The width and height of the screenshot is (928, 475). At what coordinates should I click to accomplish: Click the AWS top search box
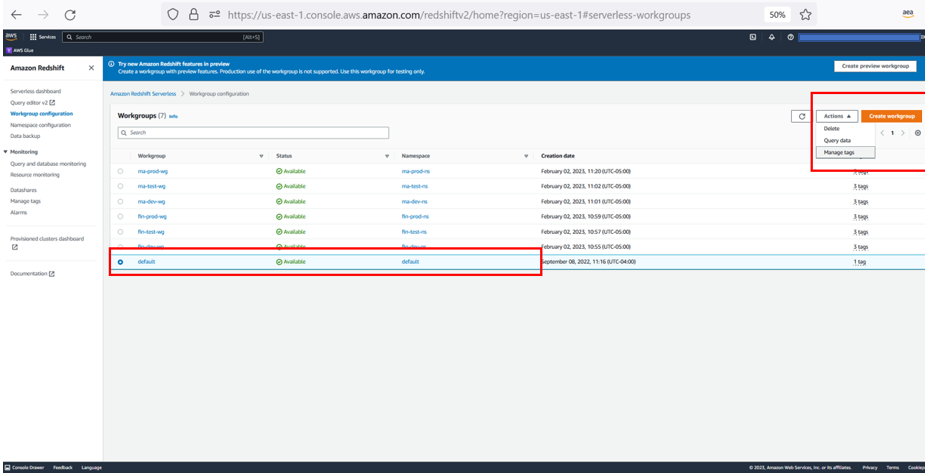coord(163,37)
